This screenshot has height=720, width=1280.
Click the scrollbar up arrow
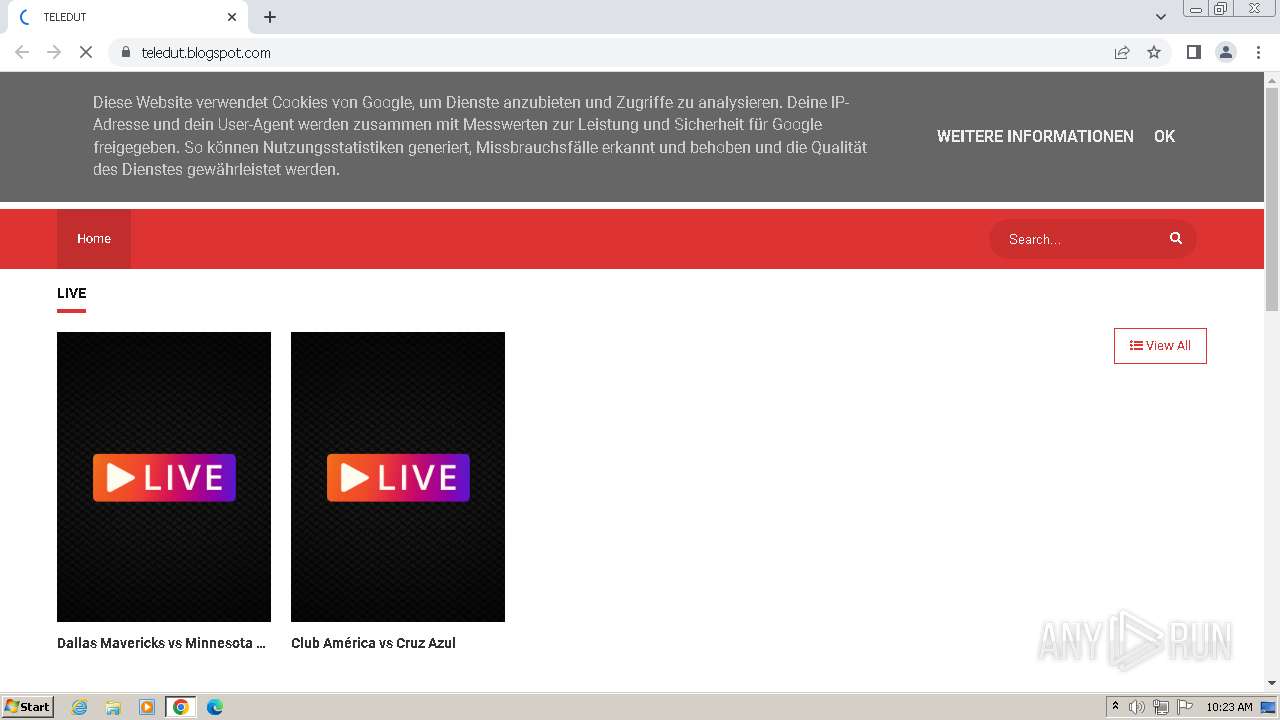1272,79
